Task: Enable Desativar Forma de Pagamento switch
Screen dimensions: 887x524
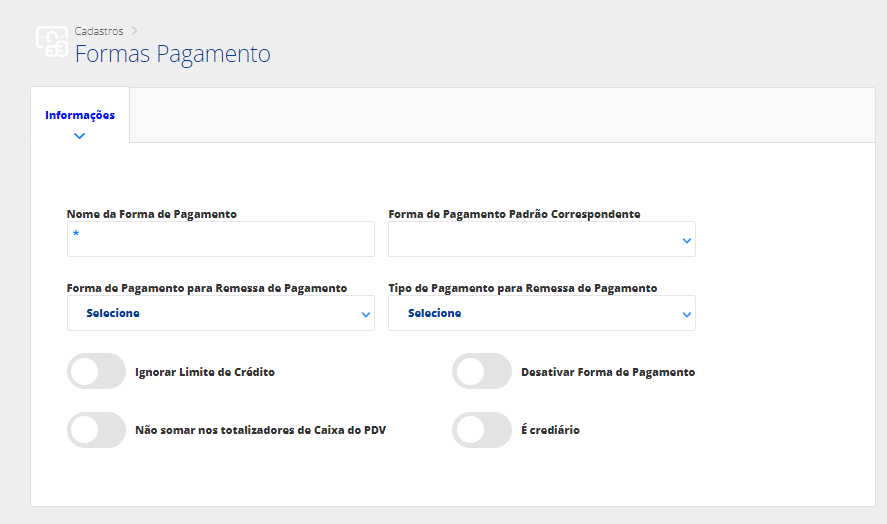Action: coord(481,371)
